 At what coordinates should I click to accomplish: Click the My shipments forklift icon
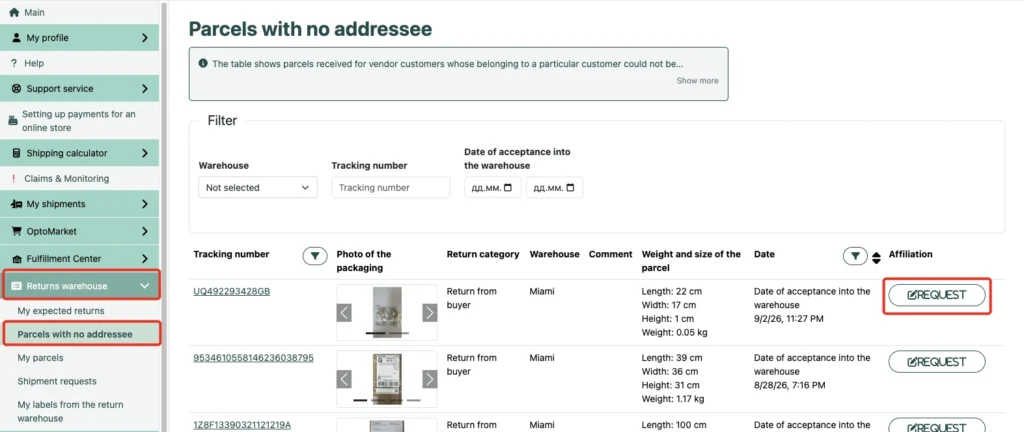click(16, 204)
